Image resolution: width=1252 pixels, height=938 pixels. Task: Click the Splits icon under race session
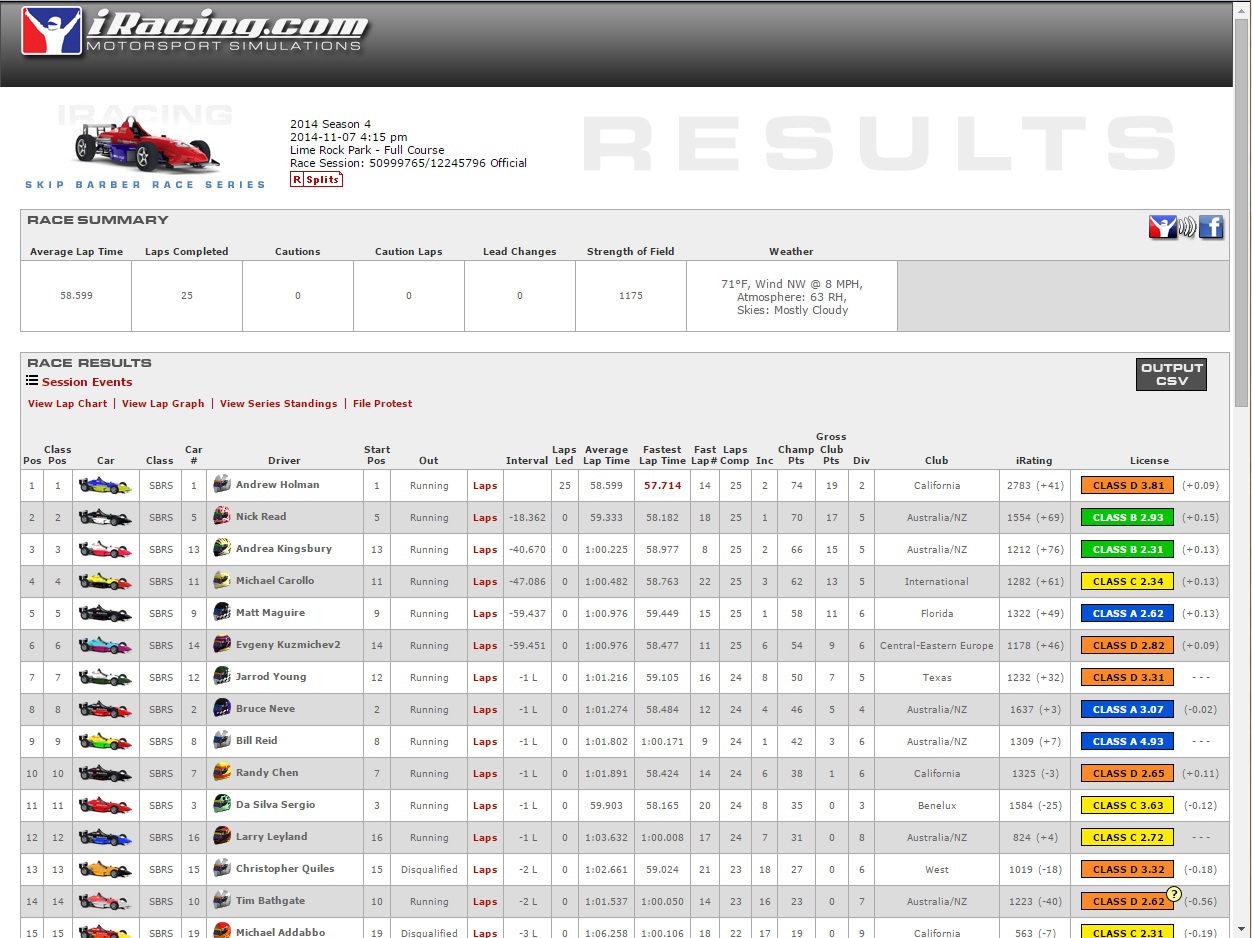point(316,179)
